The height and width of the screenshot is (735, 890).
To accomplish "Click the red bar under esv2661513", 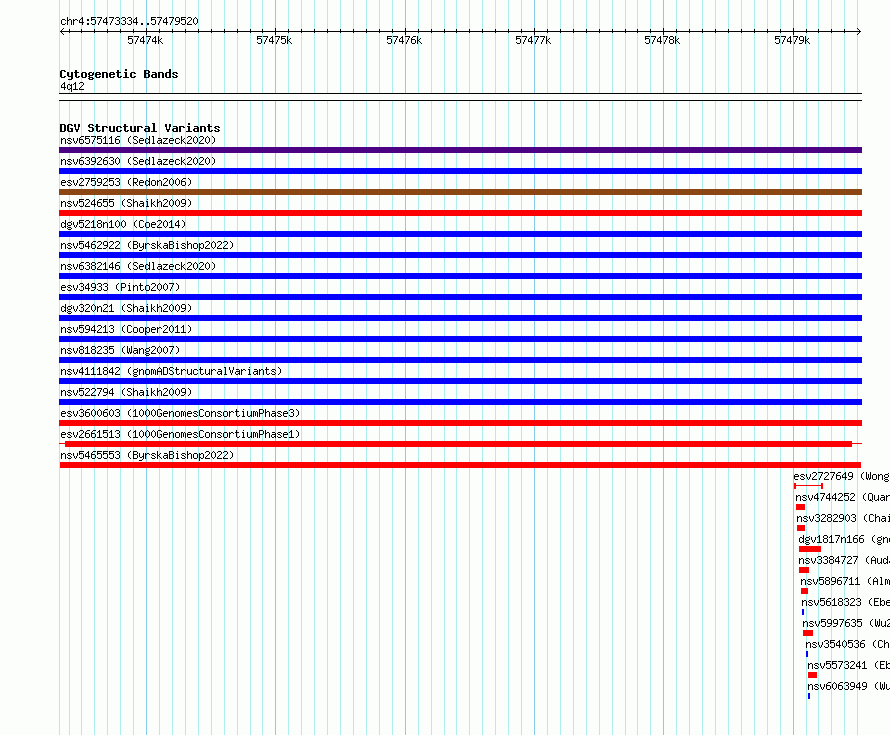I will (x=459, y=444).
